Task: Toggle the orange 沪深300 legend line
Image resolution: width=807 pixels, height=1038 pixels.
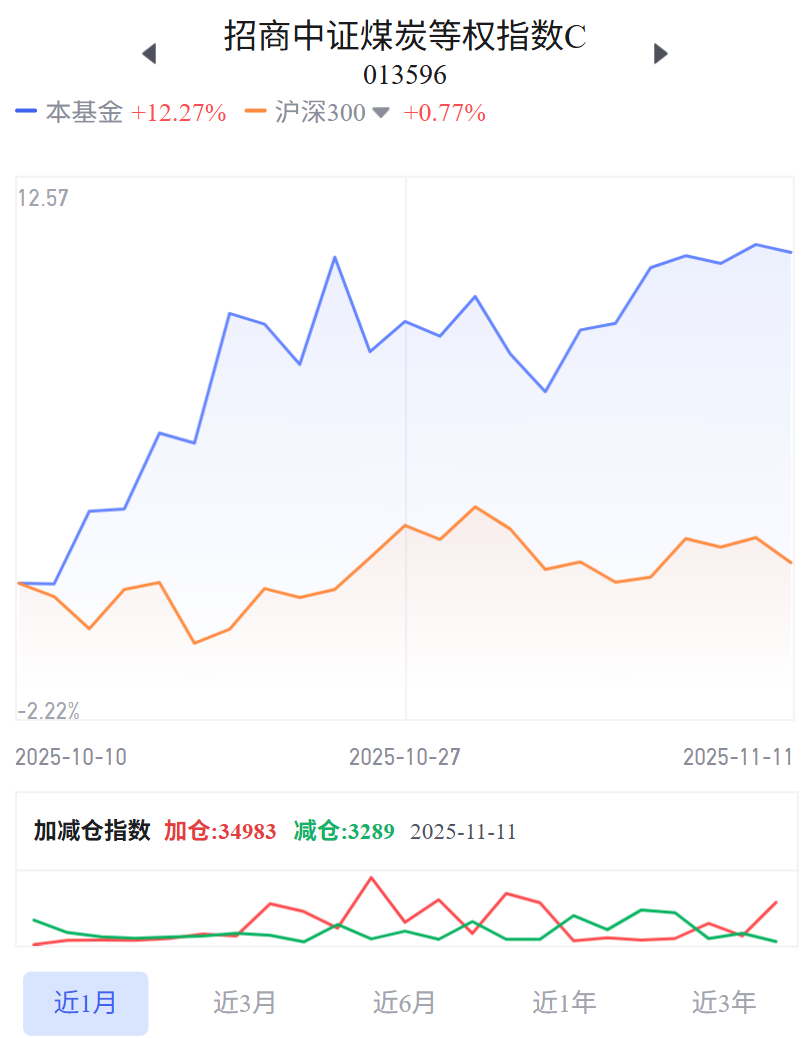Action: 256,112
